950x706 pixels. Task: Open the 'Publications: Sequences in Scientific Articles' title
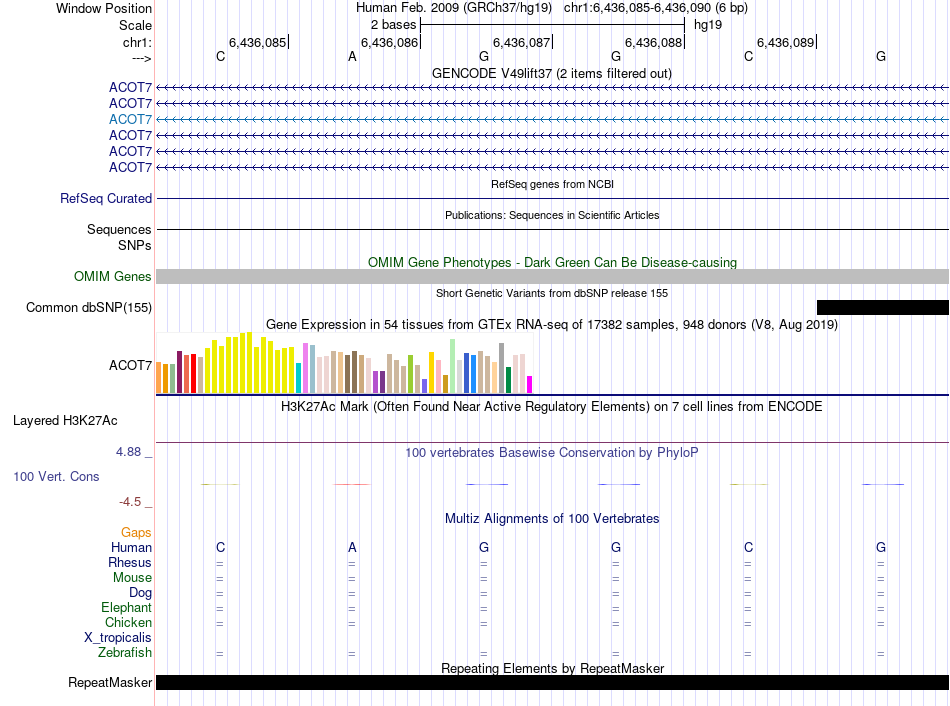(552, 215)
